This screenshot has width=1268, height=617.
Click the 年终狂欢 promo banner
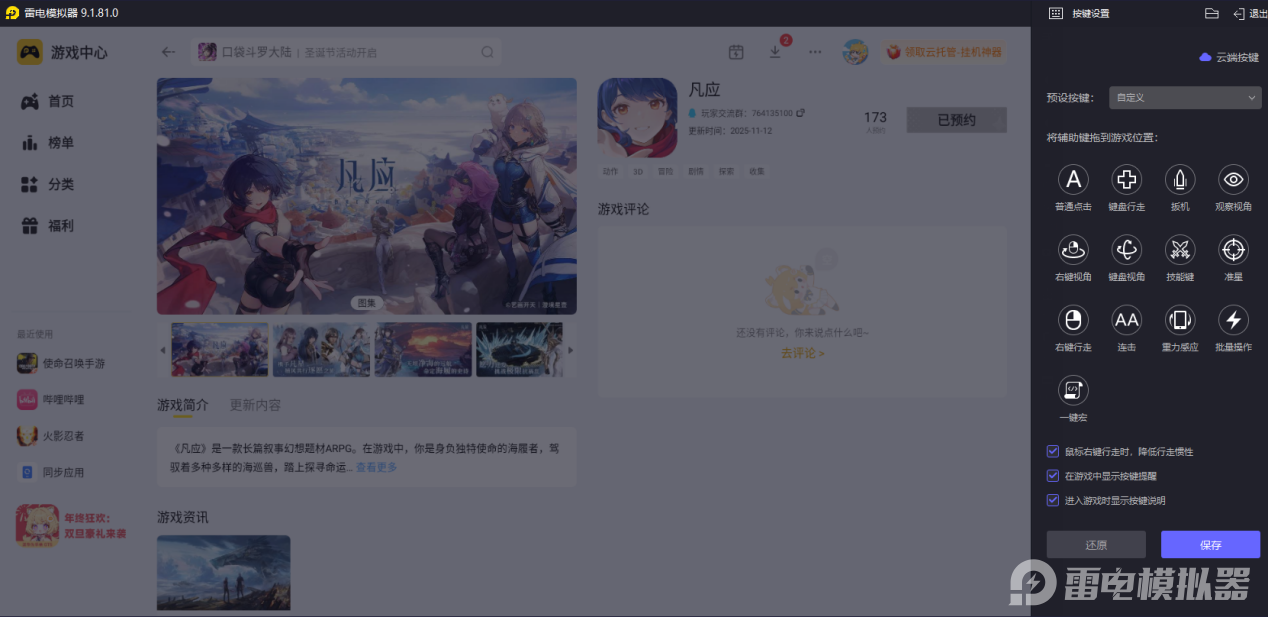pos(72,526)
